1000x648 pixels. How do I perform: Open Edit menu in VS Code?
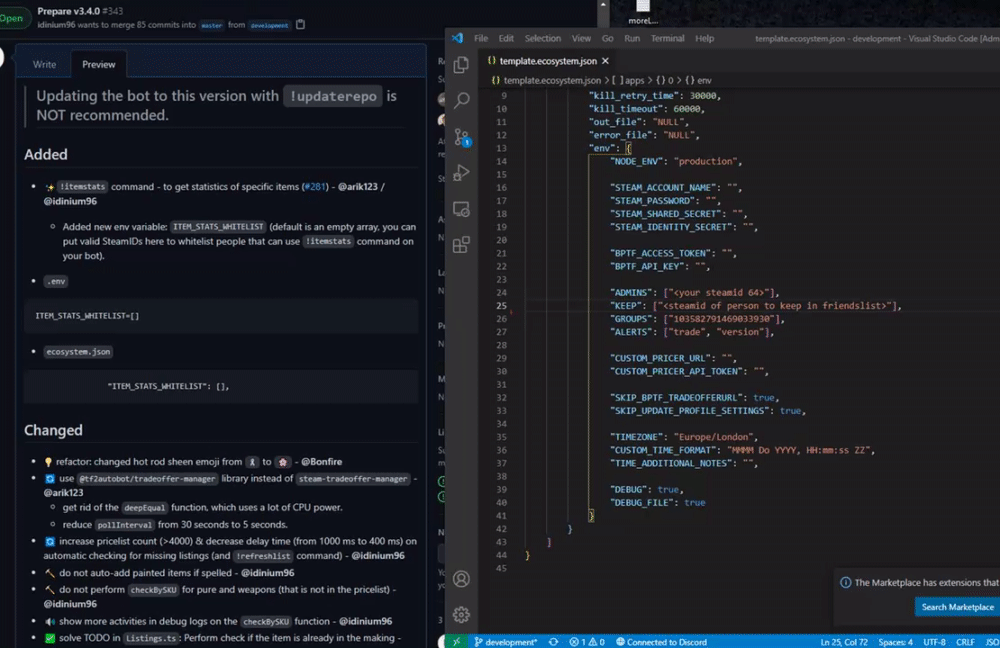click(506, 38)
